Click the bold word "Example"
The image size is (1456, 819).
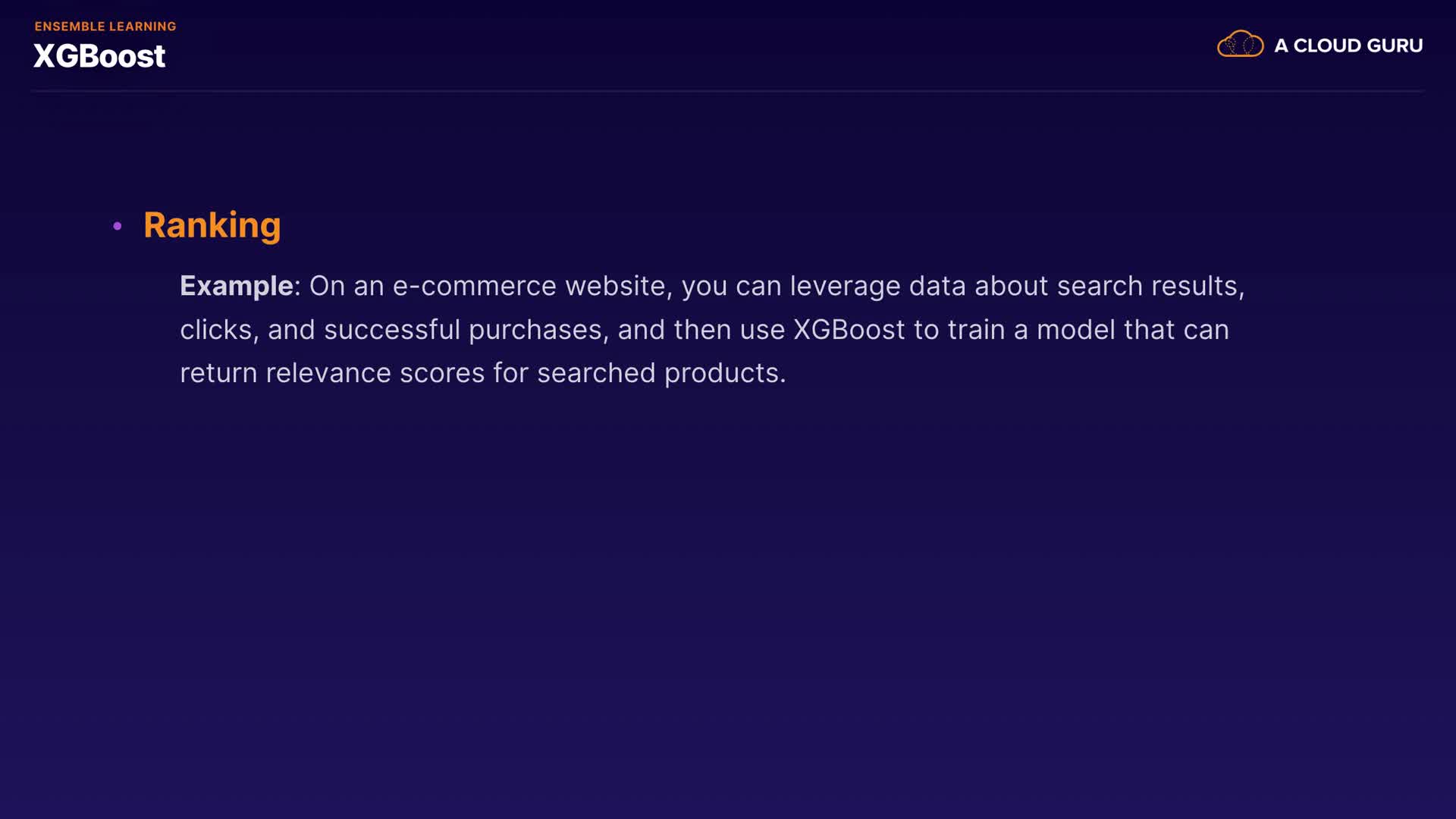click(x=237, y=286)
